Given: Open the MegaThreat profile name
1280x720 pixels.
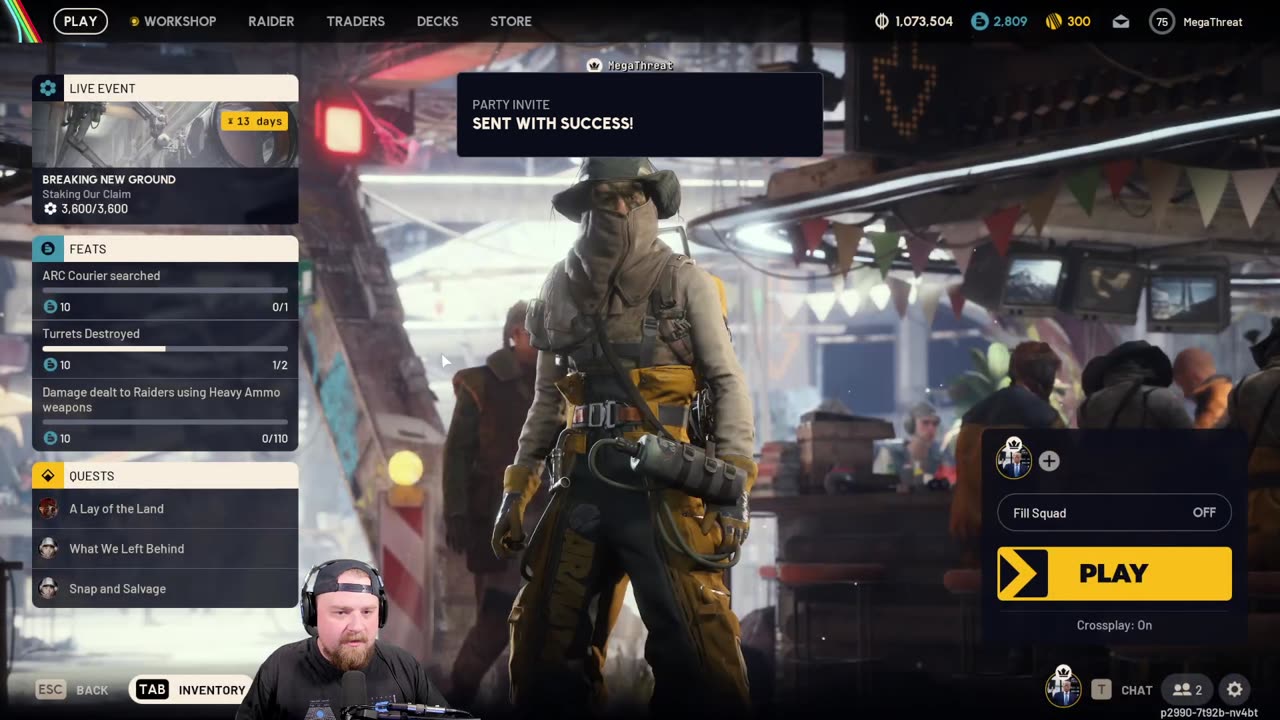Looking at the screenshot, I should click(x=1212, y=22).
